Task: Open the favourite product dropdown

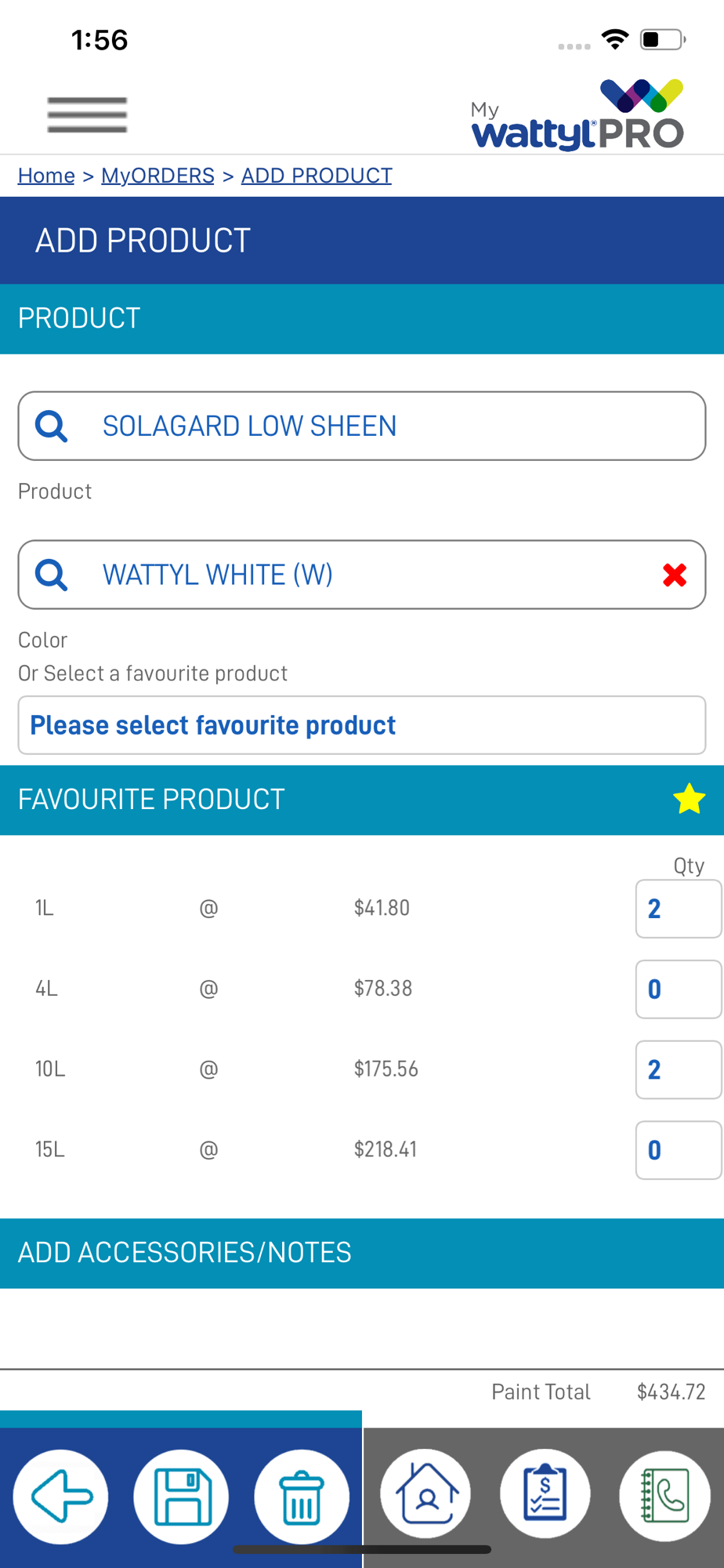Action: click(x=362, y=725)
